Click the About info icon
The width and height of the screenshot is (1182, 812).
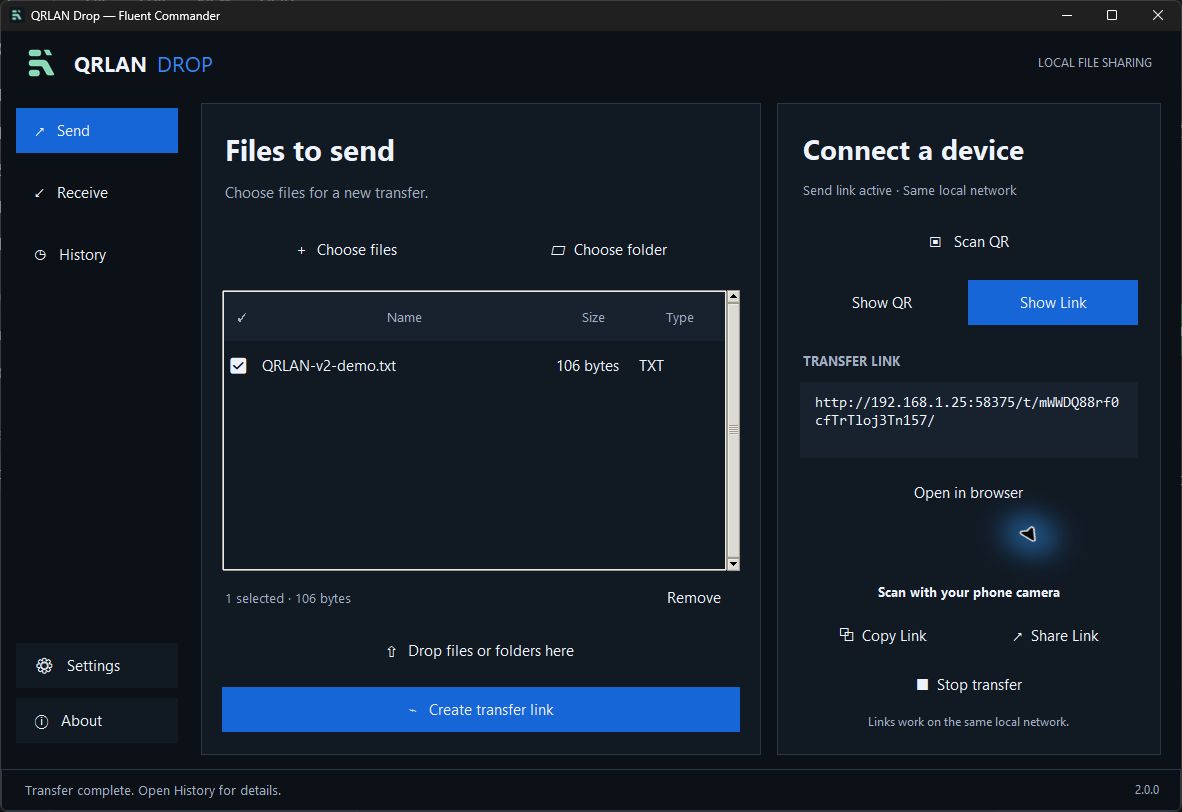41,722
